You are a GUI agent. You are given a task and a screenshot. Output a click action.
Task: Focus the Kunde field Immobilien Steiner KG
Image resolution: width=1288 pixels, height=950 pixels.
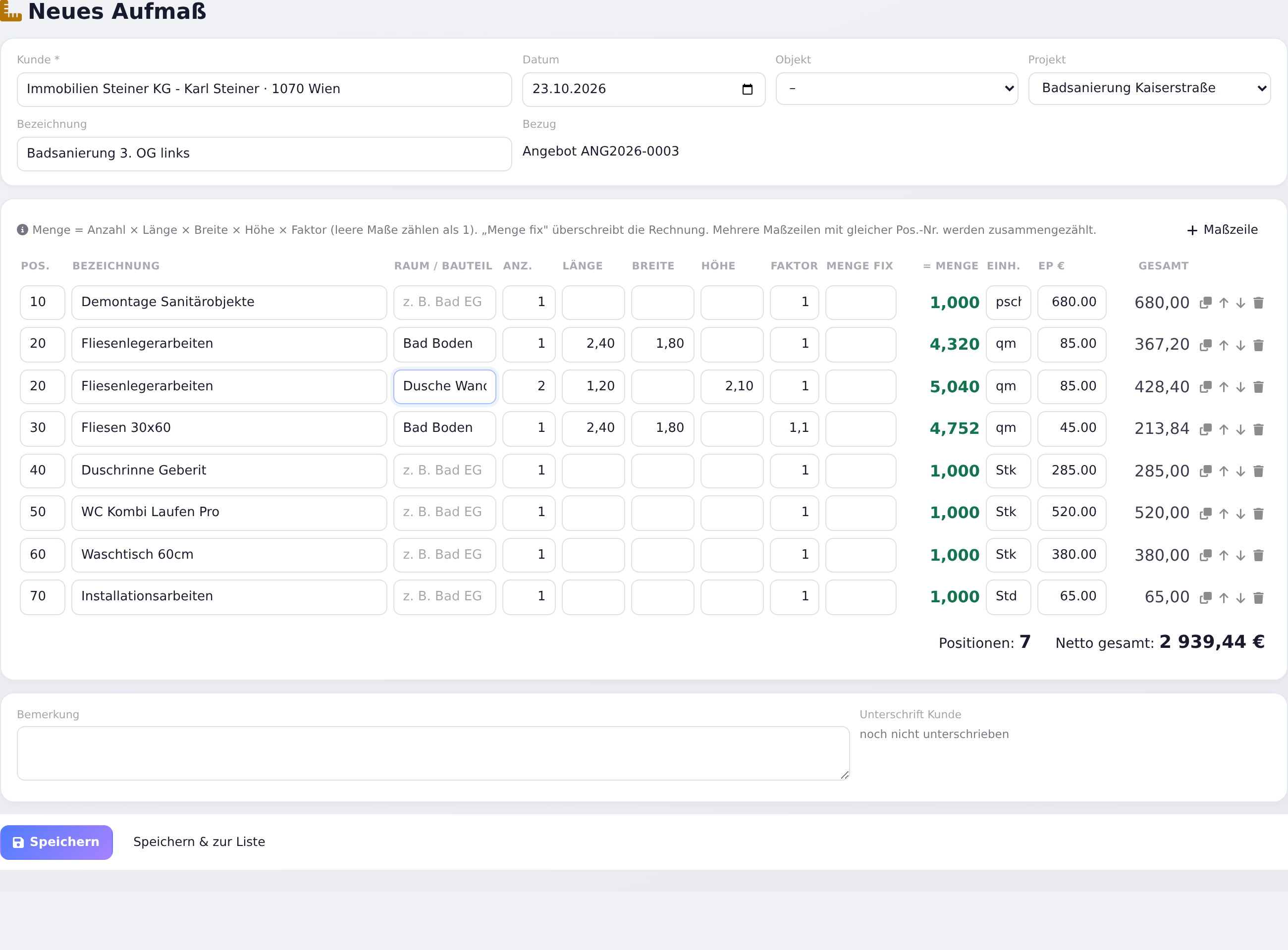point(264,89)
